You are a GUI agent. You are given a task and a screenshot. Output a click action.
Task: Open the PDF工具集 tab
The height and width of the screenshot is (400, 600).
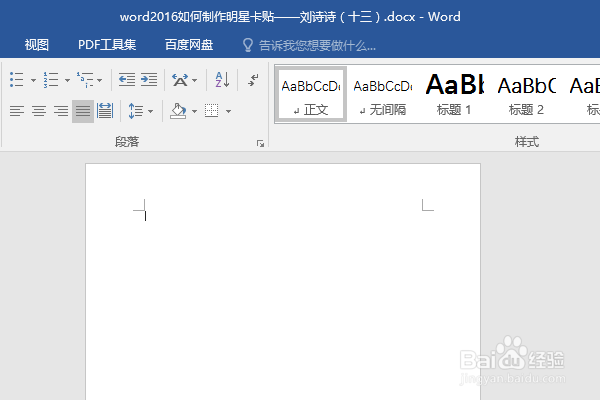(x=107, y=45)
